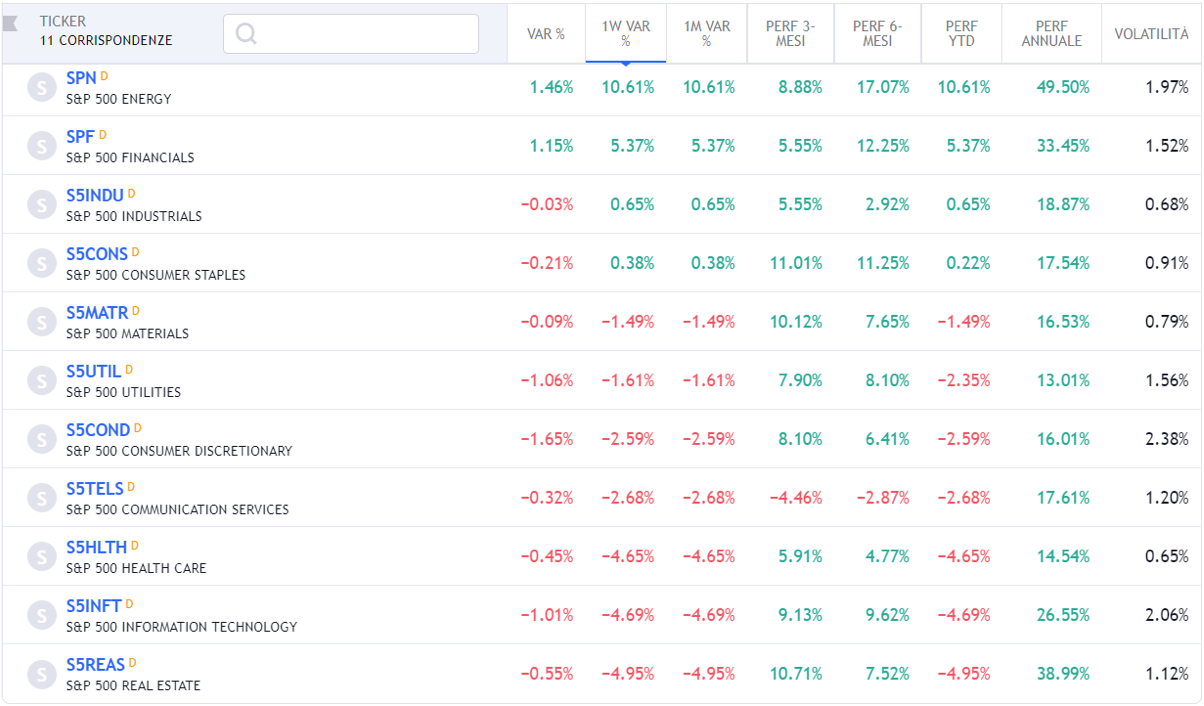Click the round S logo for SPF
The image size is (1204, 706).
click(41, 146)
